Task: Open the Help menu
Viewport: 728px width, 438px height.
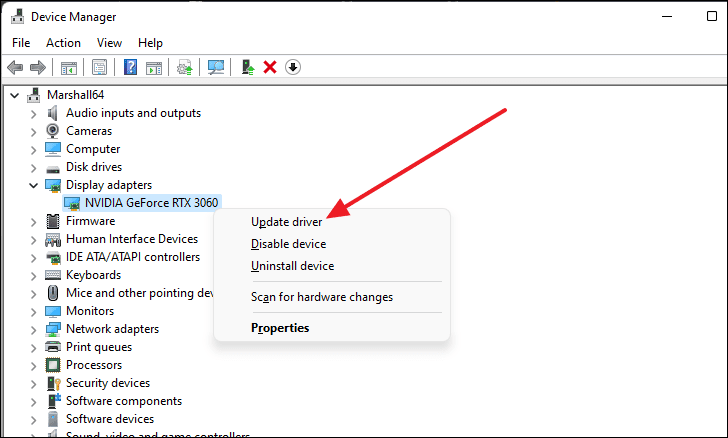Action: (x=150, y=43)
